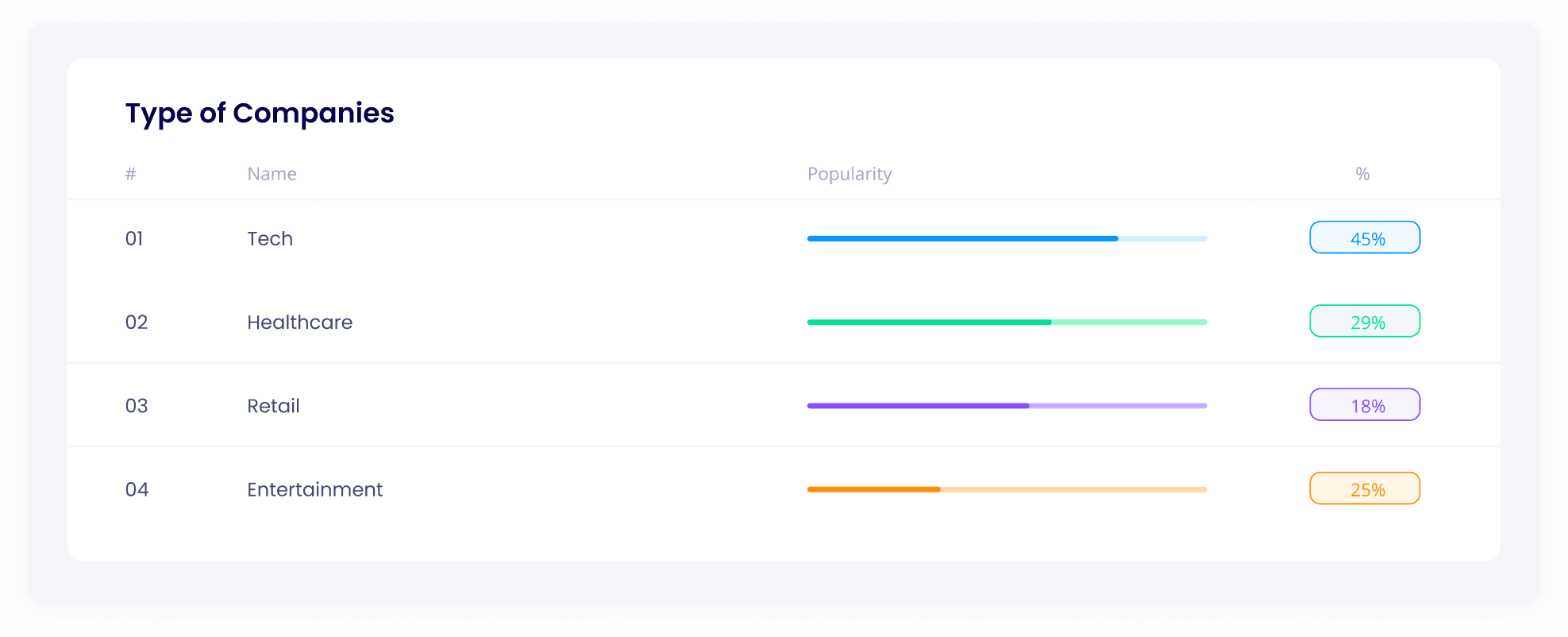Click row number 01
The width and height of the screenshot is (1568, 637).
pos(135,238)
